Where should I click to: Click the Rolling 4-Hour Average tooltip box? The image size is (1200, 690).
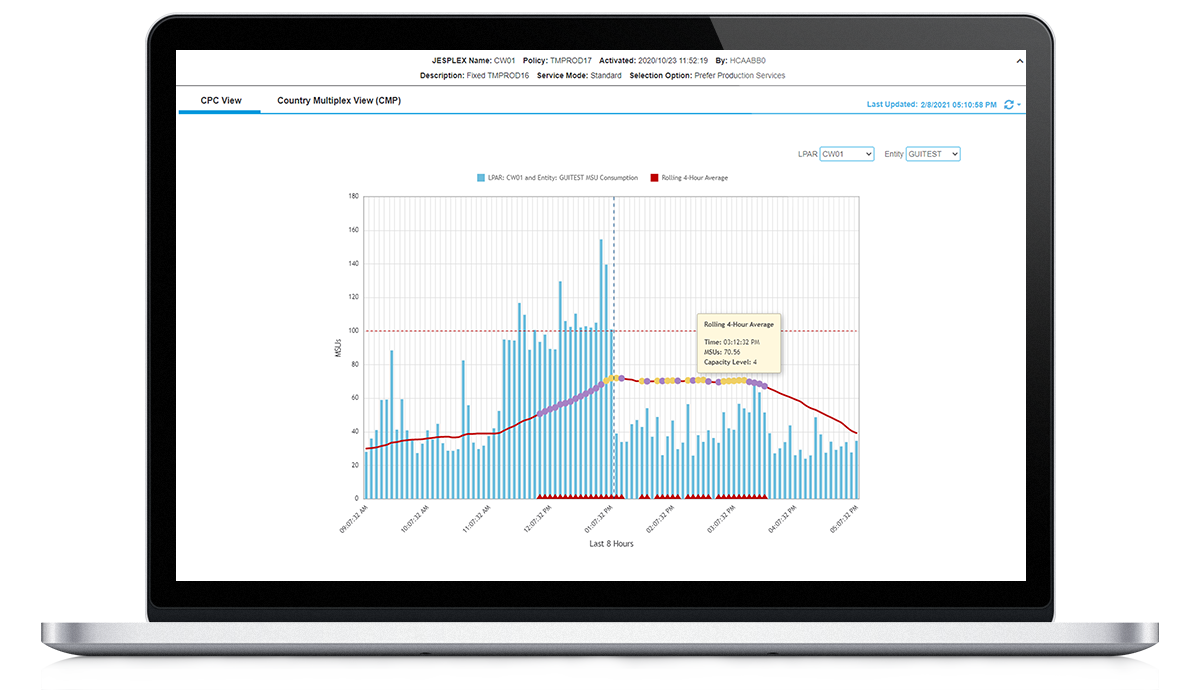point(740,342)
